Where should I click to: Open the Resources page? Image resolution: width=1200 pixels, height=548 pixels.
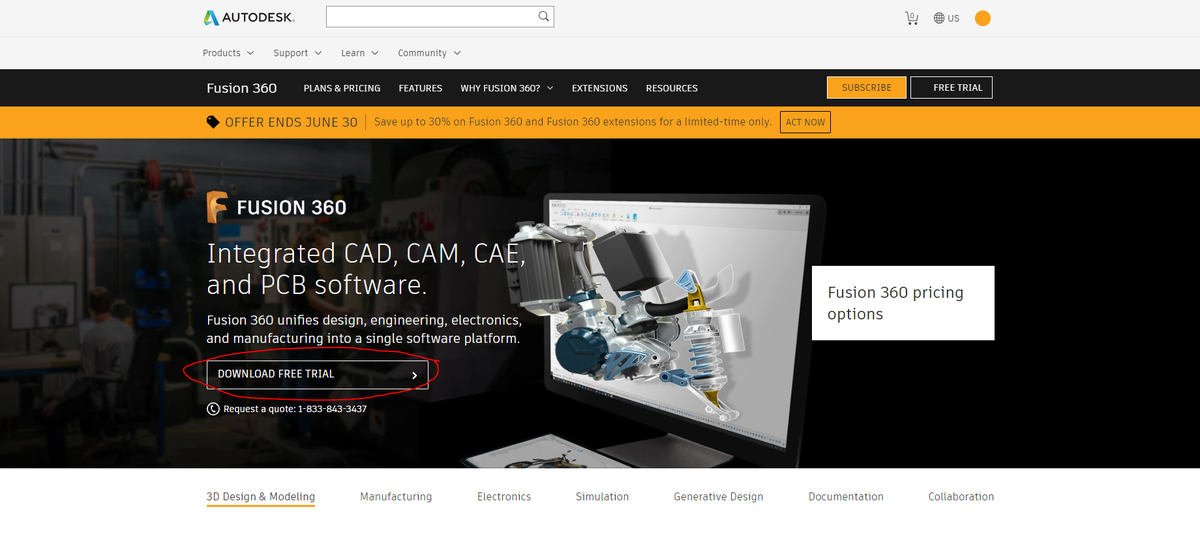(672, 88)
